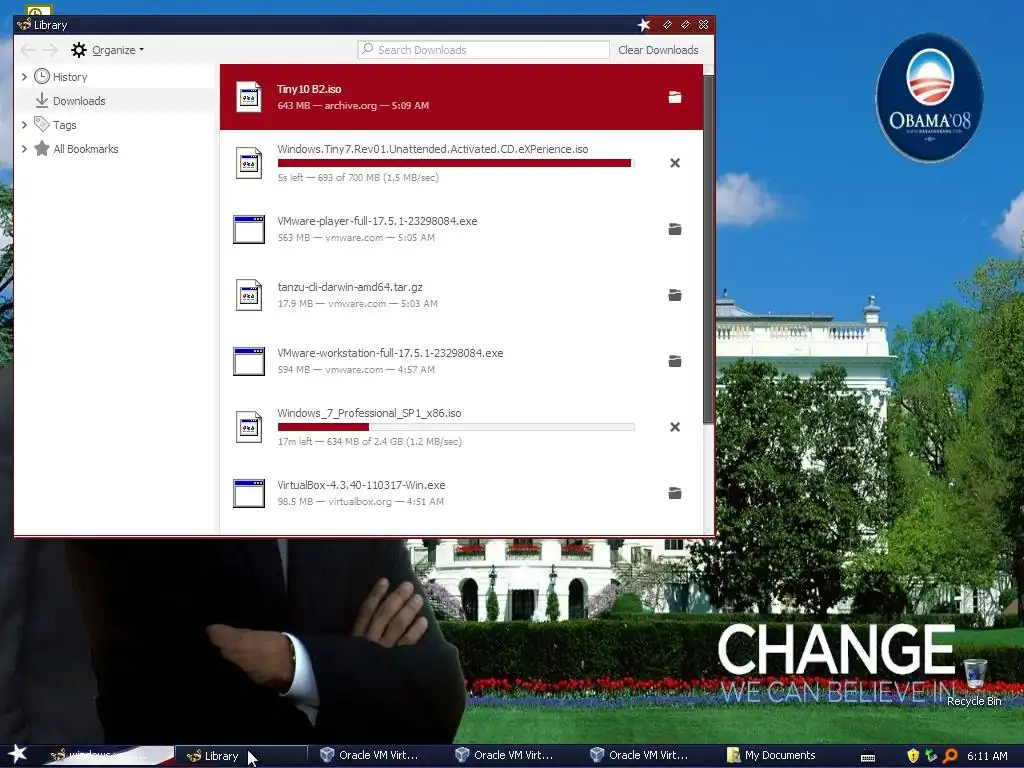
Task: Click '98.5 MB — virtualbox.org' details text
Action: [x=360, y=502]
